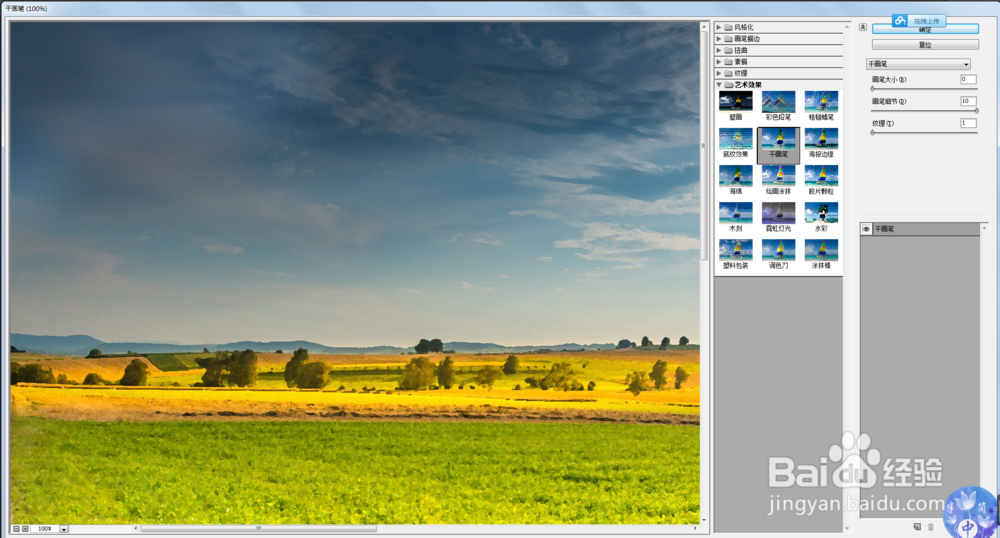Click the zoom in plus button
This screenshot has height=538, width=1000.
pyautogui.click(x=26, y=528)
